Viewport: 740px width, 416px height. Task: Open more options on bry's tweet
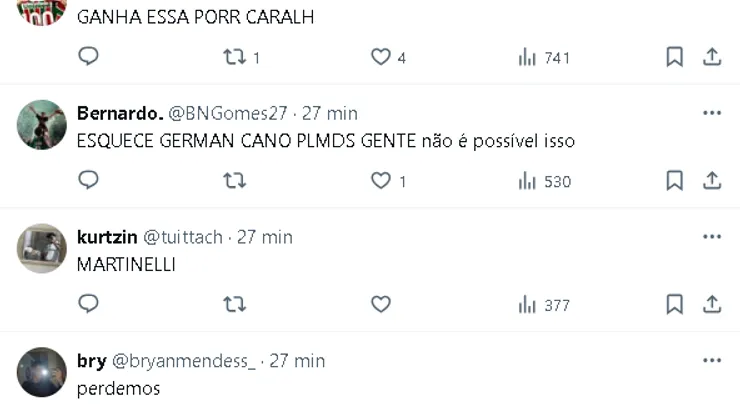(x=712, y=361)
